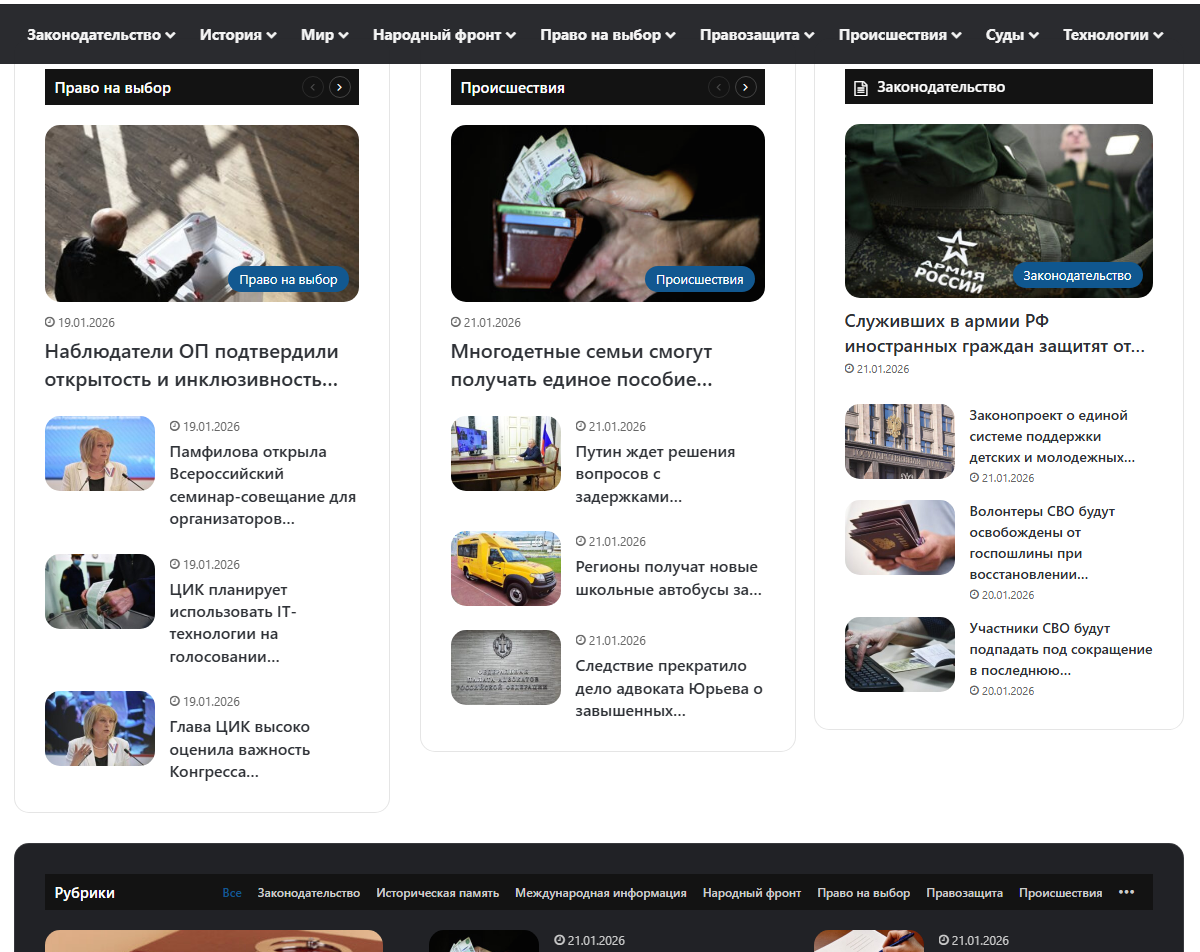Click the wallet with rubles main photo
The width and height of the screenshot is (1200, 952).
[x=608, y=213]
